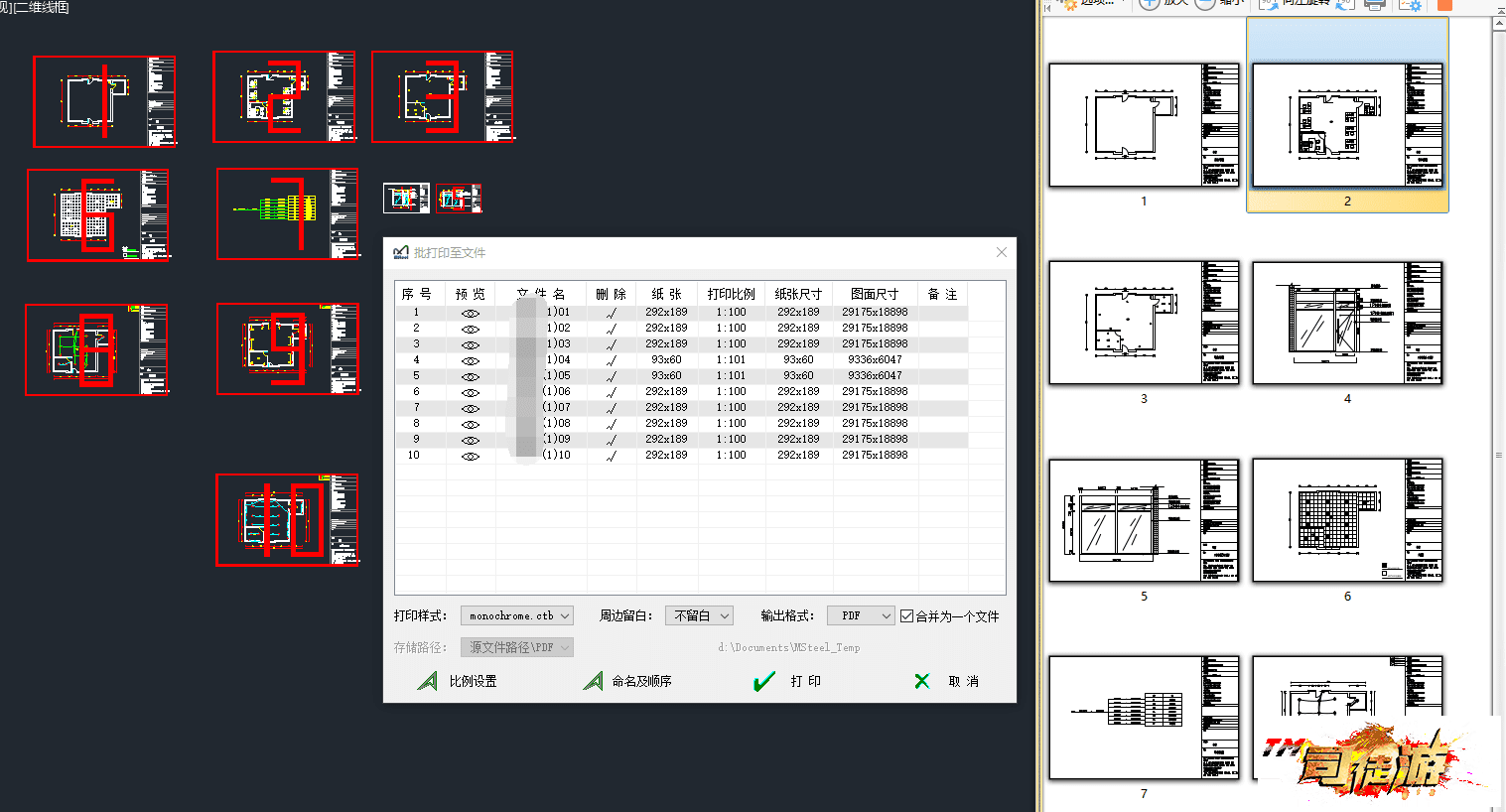The width and height of the screenshot is (1506, 812).
Task: Click delete mark for row 1
Action: tap(612, 313)
